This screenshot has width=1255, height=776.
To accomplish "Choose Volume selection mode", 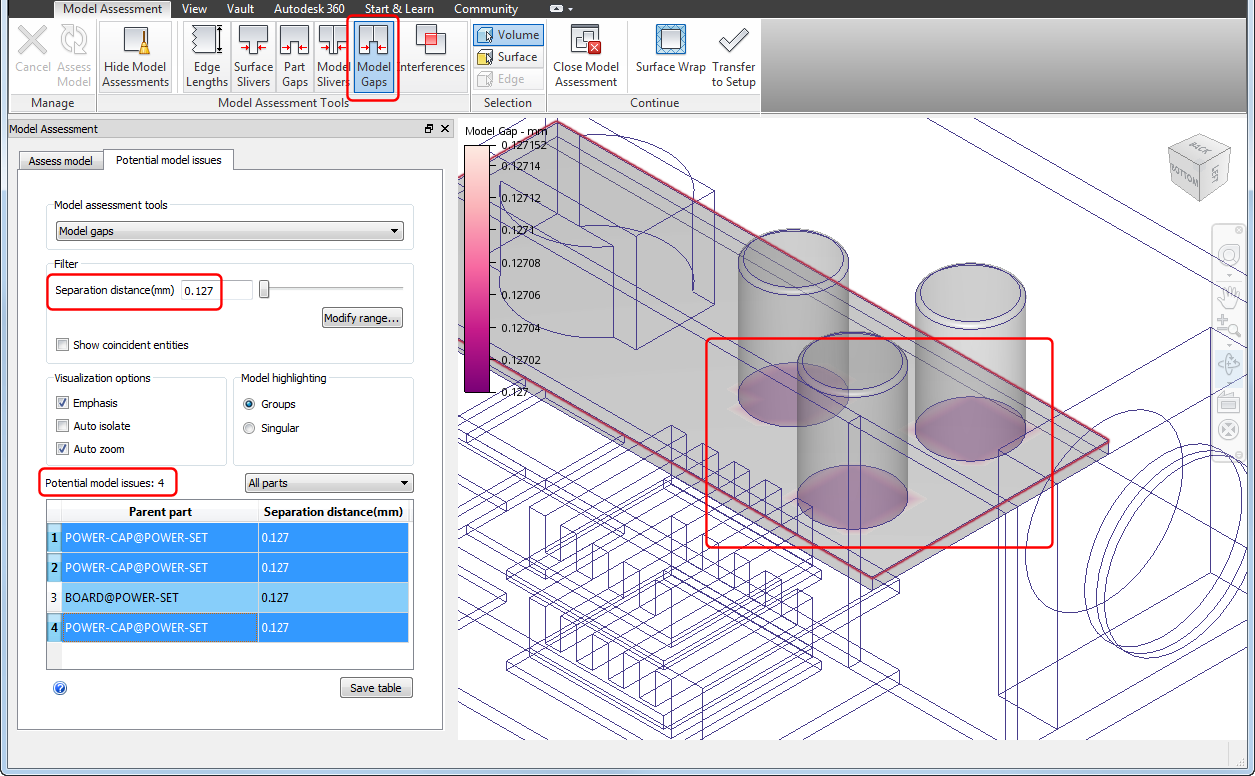I will pyautogui.click(x=508, y=35).
